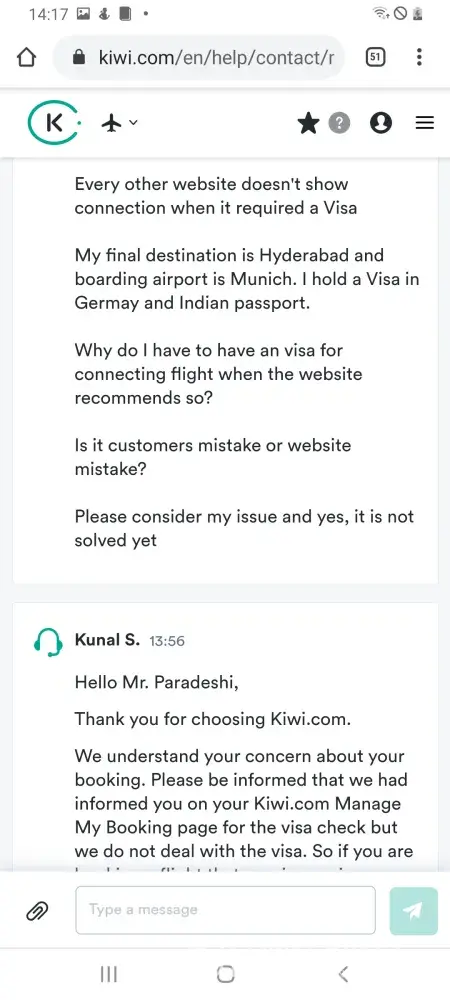Open the tab switcher showing 51 tabs
This screenshot has width=450, height=1000.
click(375, 58)
